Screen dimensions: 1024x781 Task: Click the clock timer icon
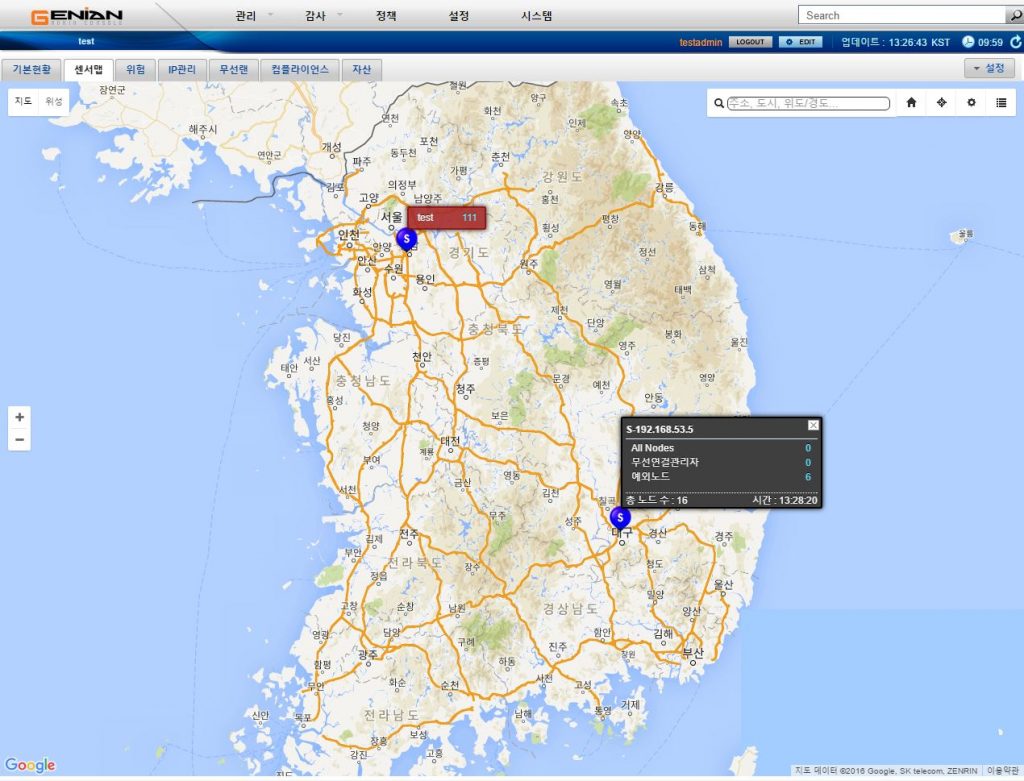pyautogui.click(x=968, y=42)
